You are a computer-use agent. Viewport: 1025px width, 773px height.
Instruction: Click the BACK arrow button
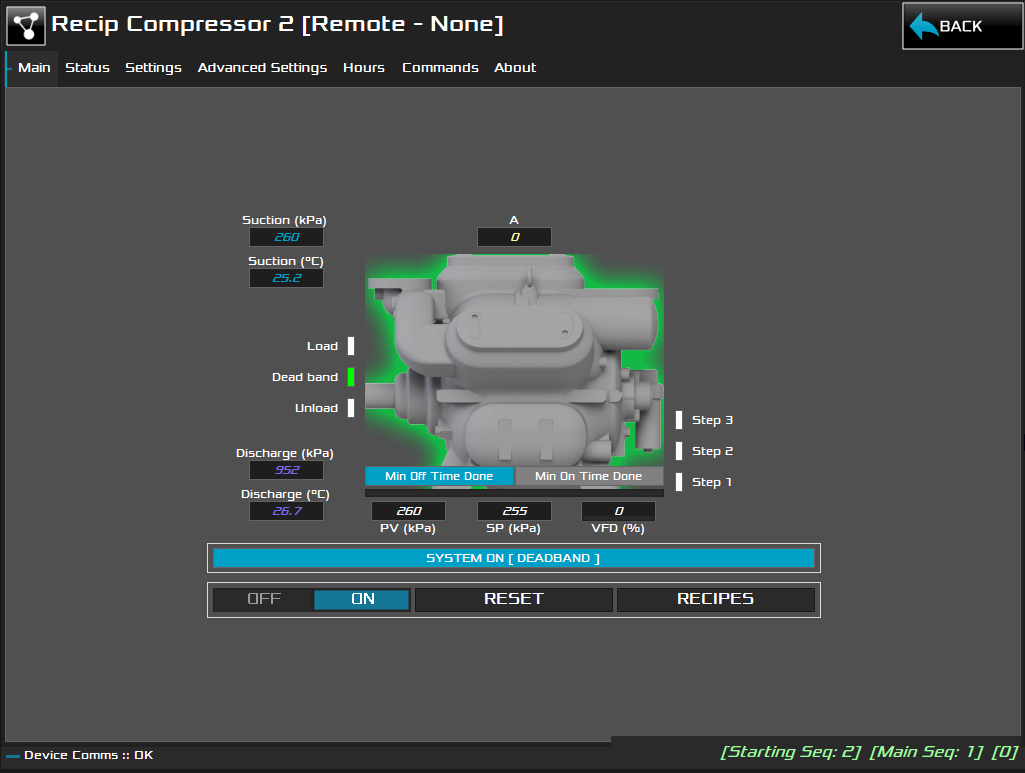tap(962, 26)
